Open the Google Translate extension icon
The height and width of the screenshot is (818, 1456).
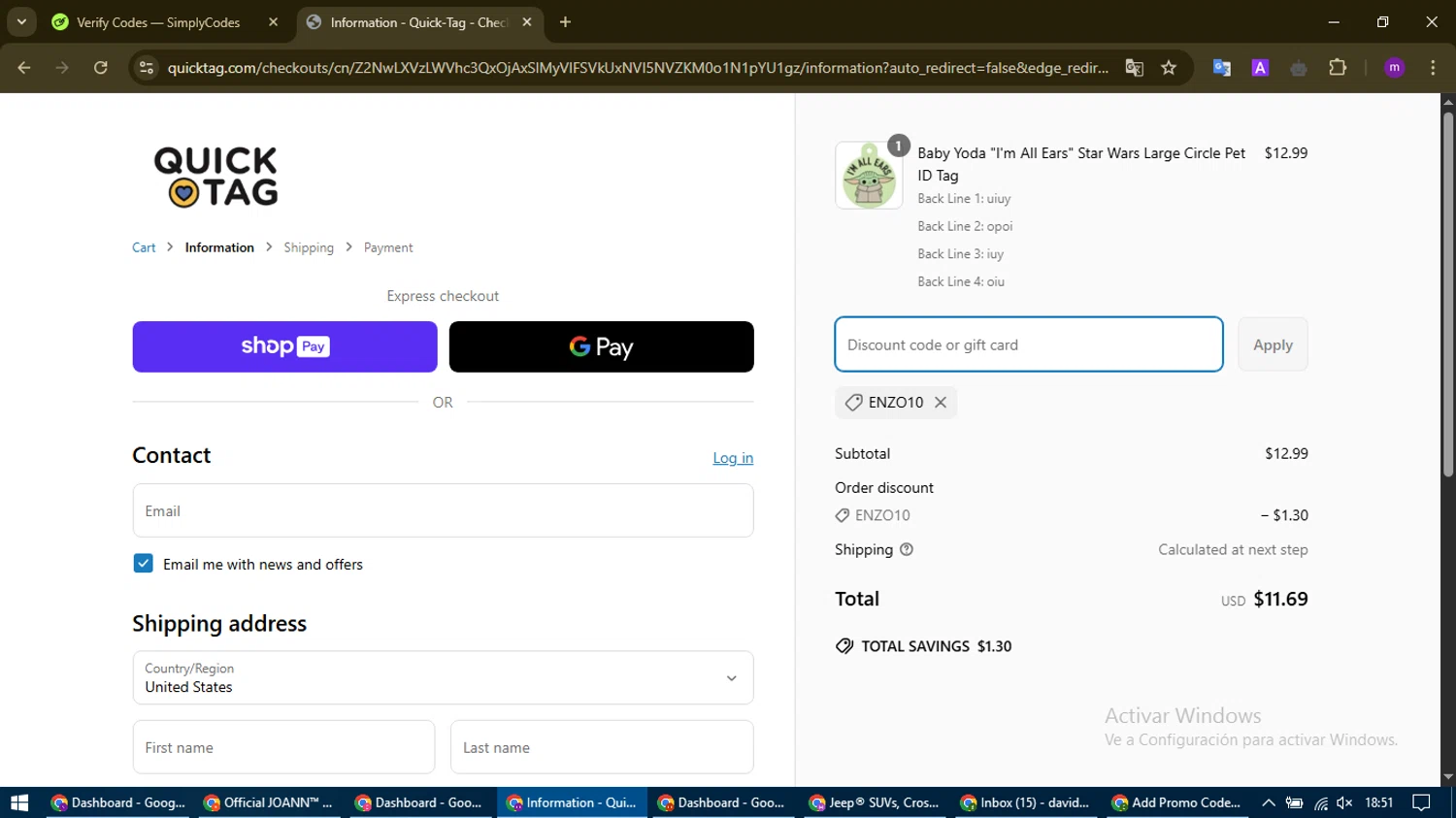point(1222,68)
